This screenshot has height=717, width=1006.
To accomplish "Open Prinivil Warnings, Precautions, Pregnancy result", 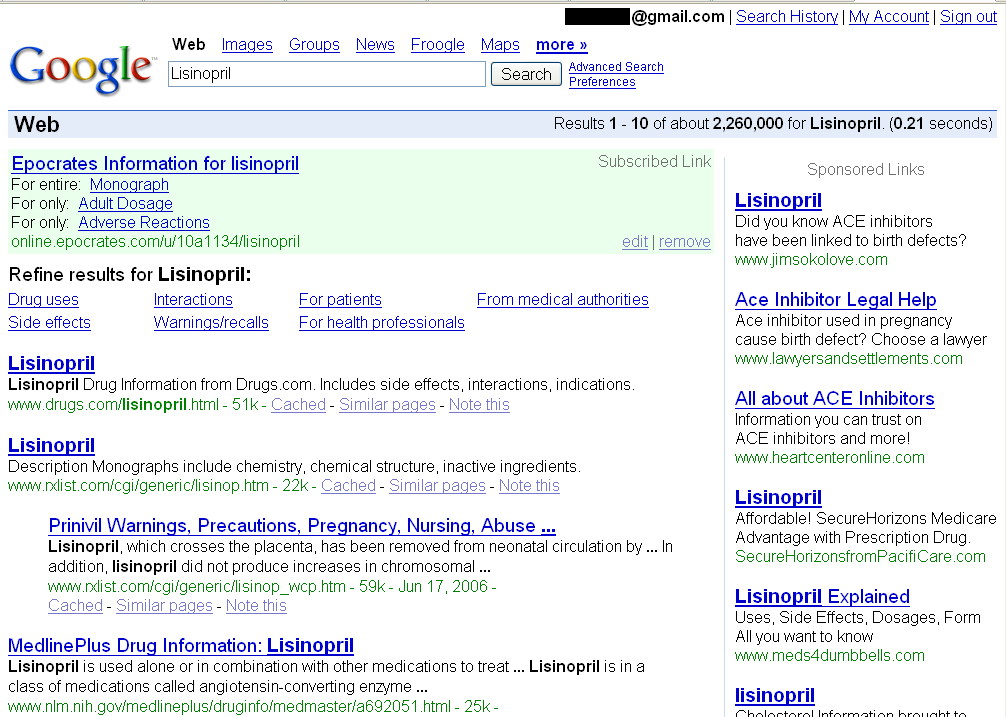I will pyautogui.click(x=302, y=526).
